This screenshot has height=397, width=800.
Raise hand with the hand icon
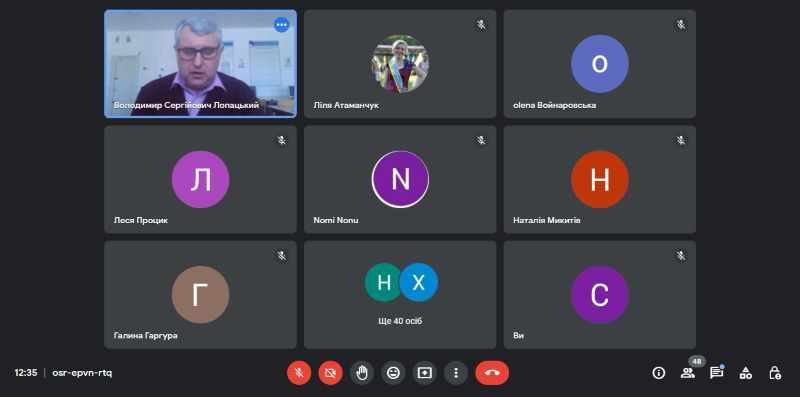tap(362, 373)
